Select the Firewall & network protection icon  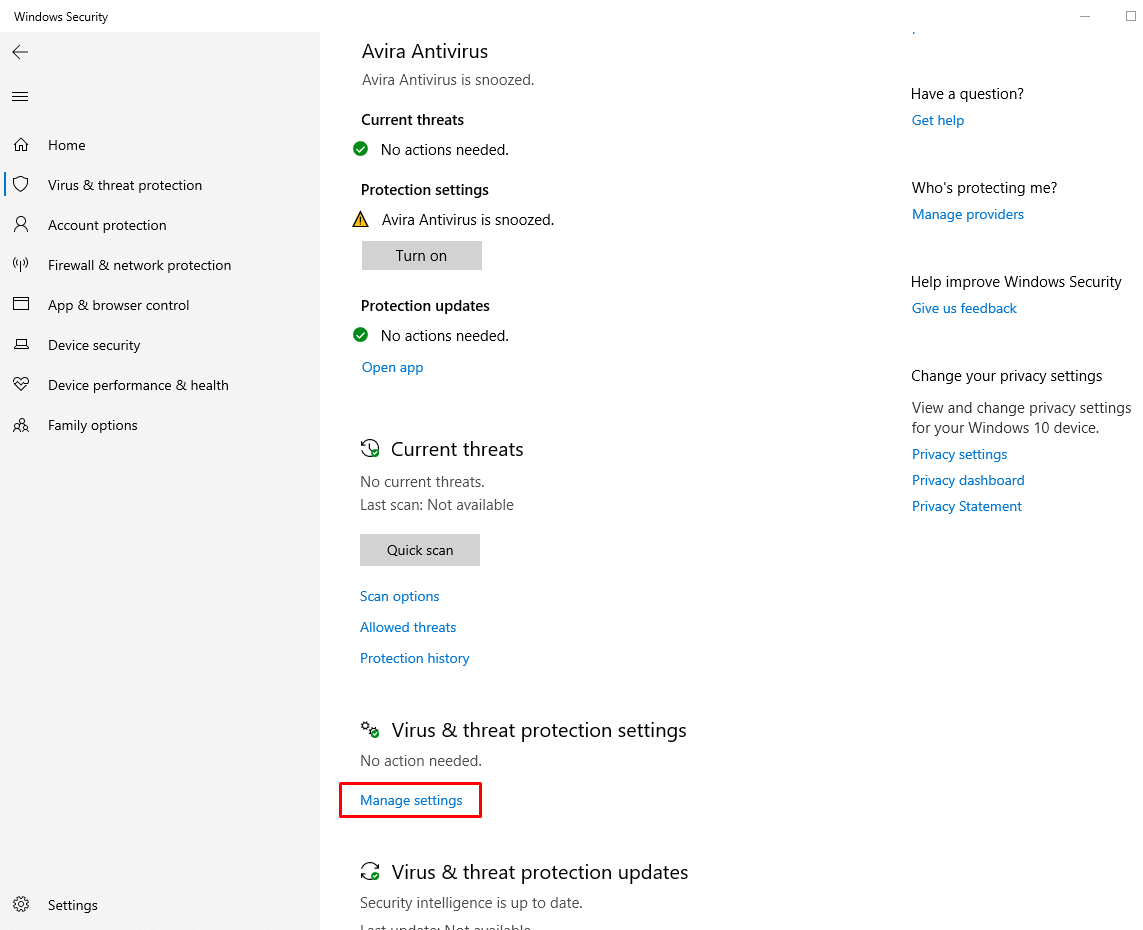[x=21, y=264]
